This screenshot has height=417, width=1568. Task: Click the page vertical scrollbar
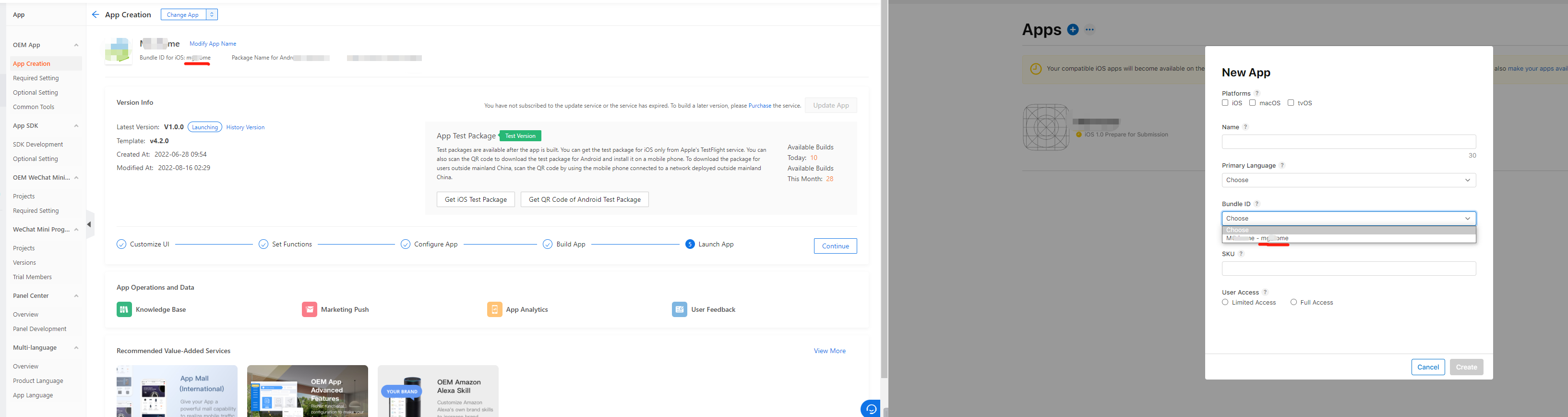pyautogui.click(x=885, y=189)
